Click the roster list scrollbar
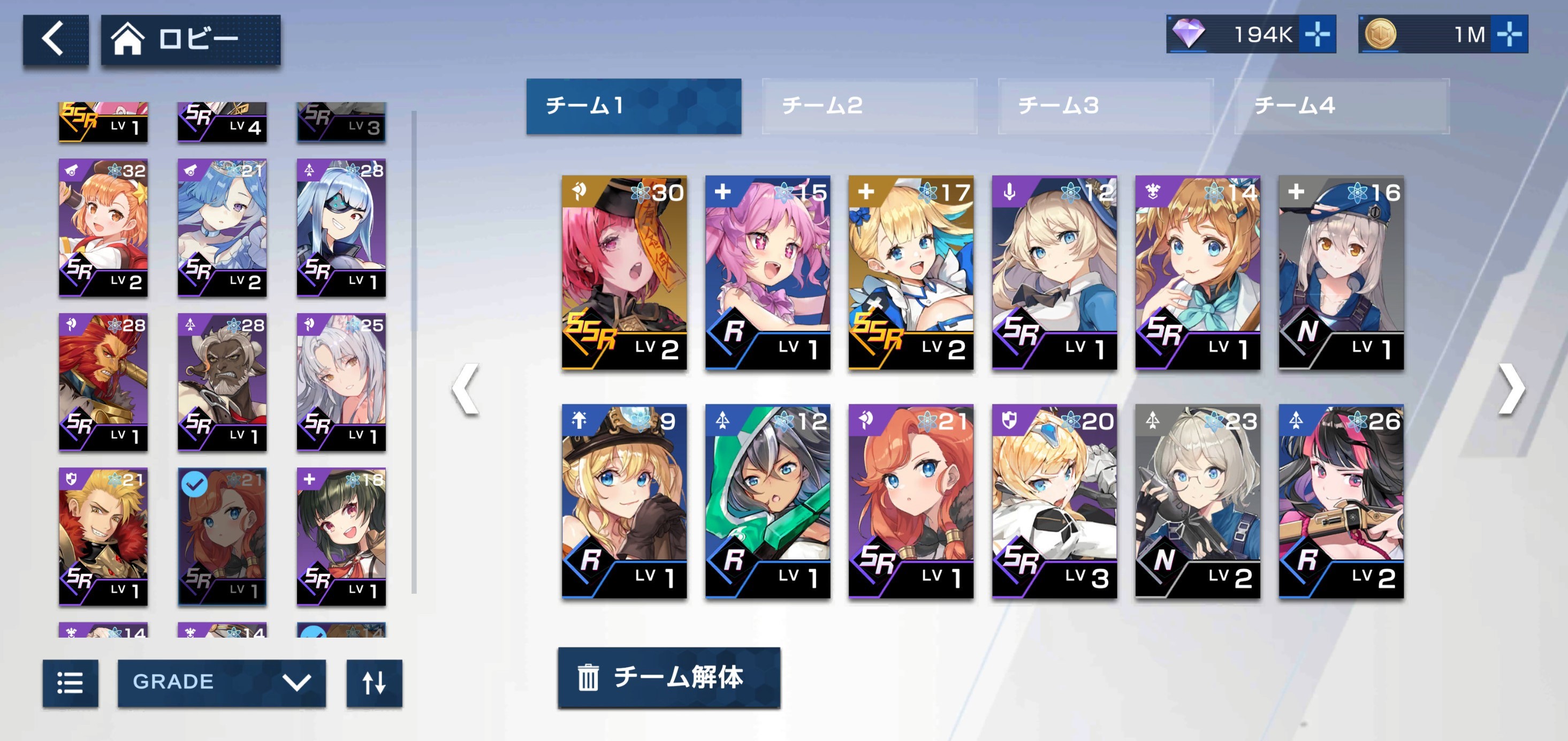Screen dimensions: 1568x741 pos(414,351)
